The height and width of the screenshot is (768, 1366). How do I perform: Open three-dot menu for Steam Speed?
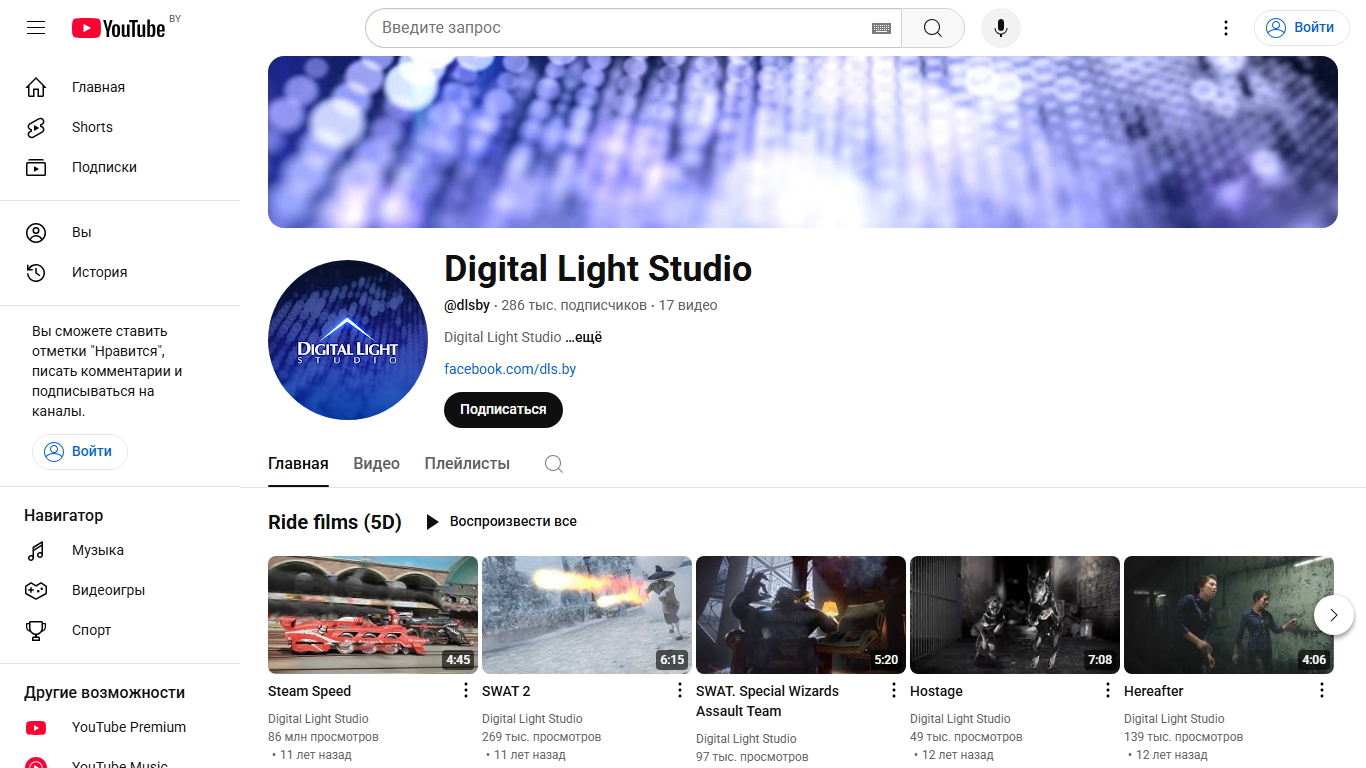[466, 690]
